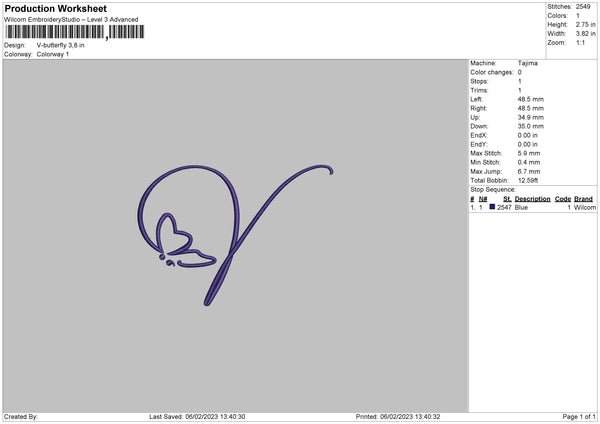600x424 pixels.
Task: Click the design name 'V-butterfly 3,8 in'
Action: 60,45
